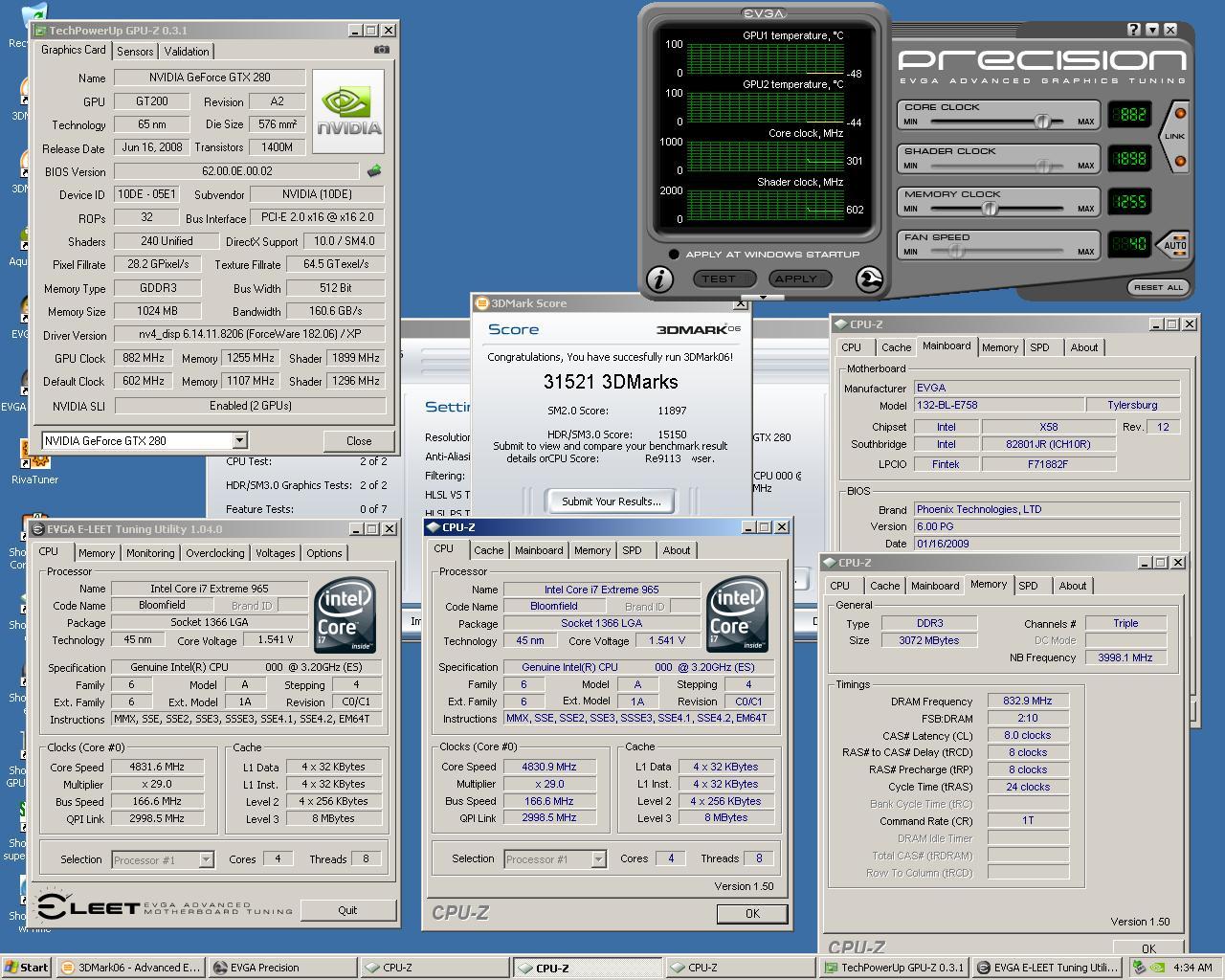Click RESET ALL in Precision

1158,287
